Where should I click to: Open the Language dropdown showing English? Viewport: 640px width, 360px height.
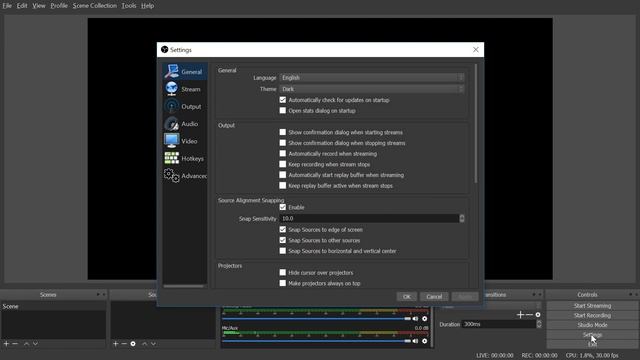click(372, 78)
